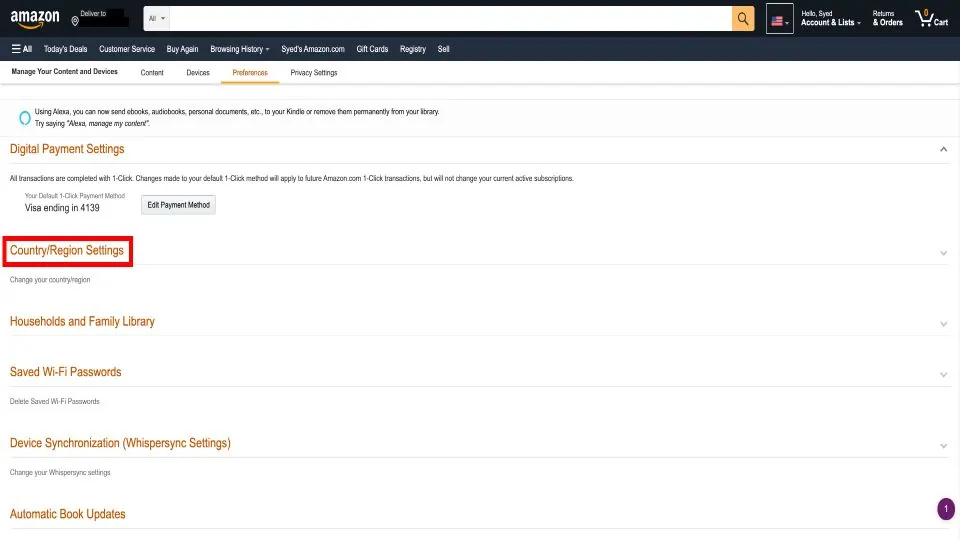The image size is (960, 540).
Task: Open Households and Family Library heading
Action: coord(82,321)
